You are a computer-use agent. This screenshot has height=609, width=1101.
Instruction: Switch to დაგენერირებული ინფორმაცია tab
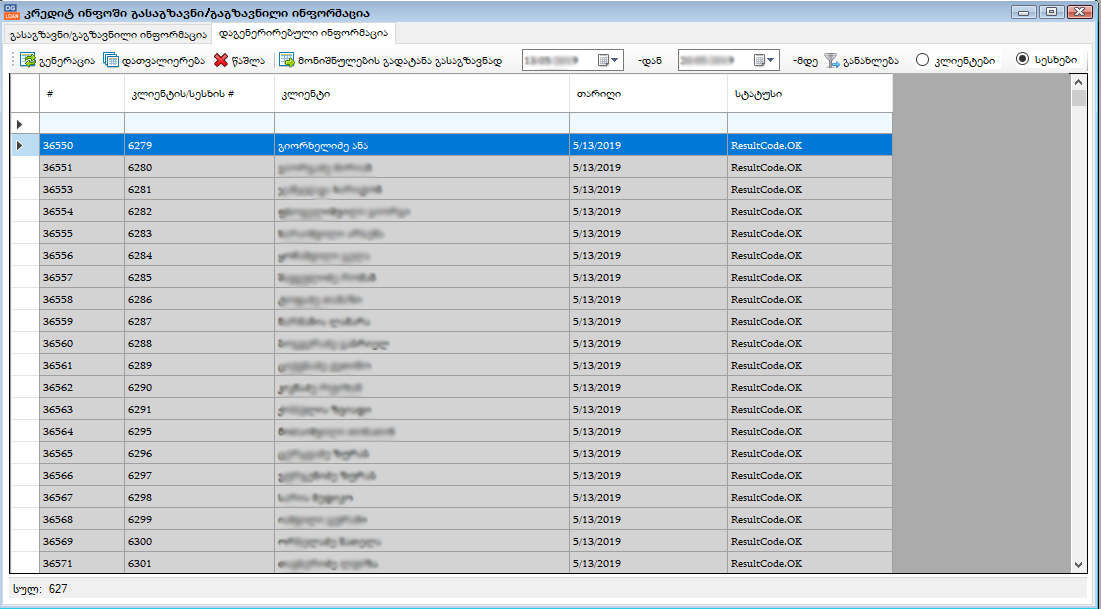tap(302, 33)
